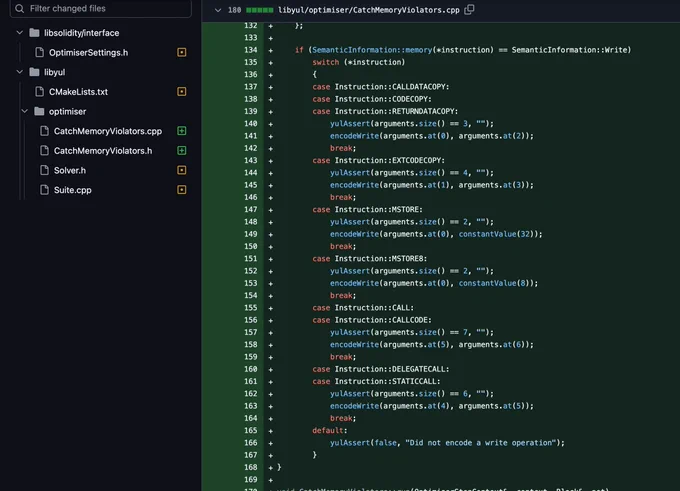Click the file icon of Suite.cpp
The image size is (680, 491).
point(44,190)
